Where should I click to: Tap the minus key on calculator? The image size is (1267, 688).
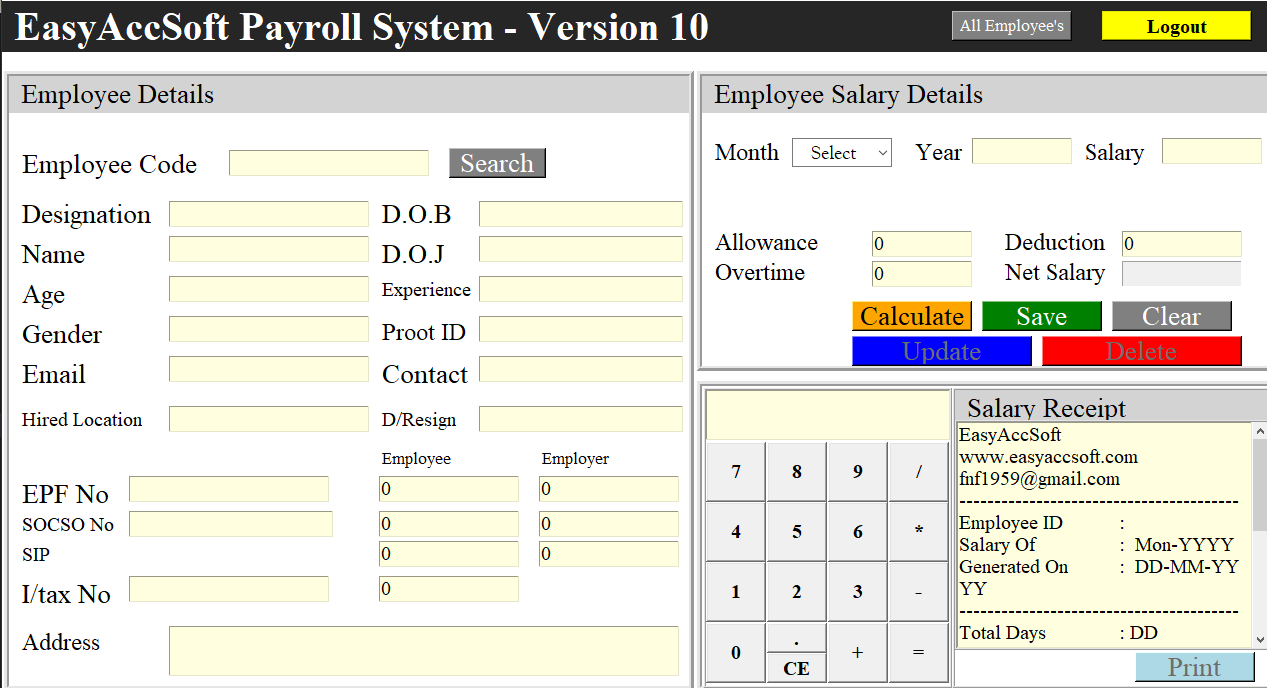click(919, 592)
